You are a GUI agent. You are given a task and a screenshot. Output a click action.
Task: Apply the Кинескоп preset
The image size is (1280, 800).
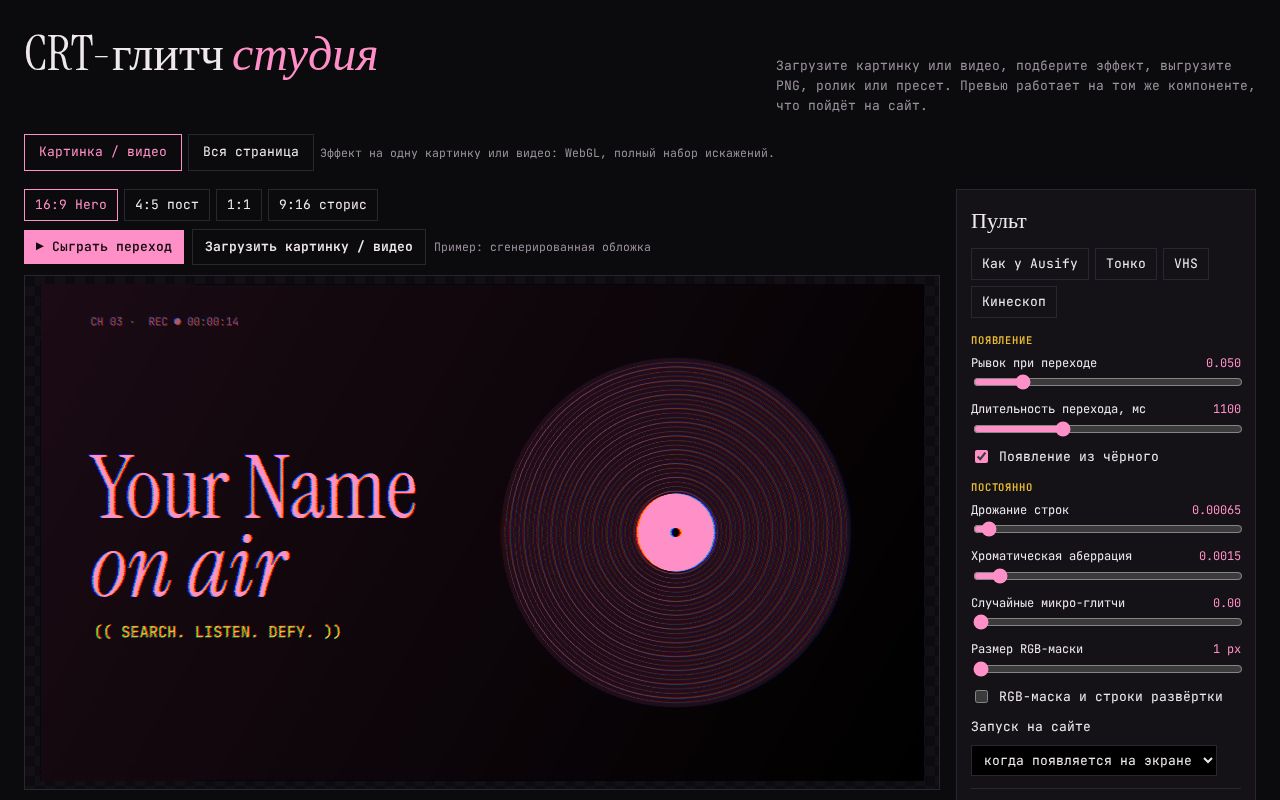tap(1014, 302)
